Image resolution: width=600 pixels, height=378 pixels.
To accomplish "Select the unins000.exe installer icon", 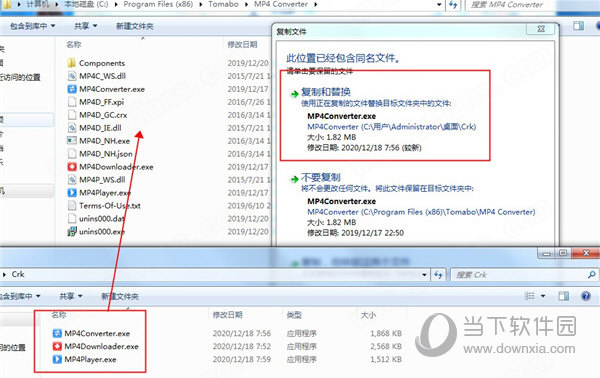I will (72, 231).
